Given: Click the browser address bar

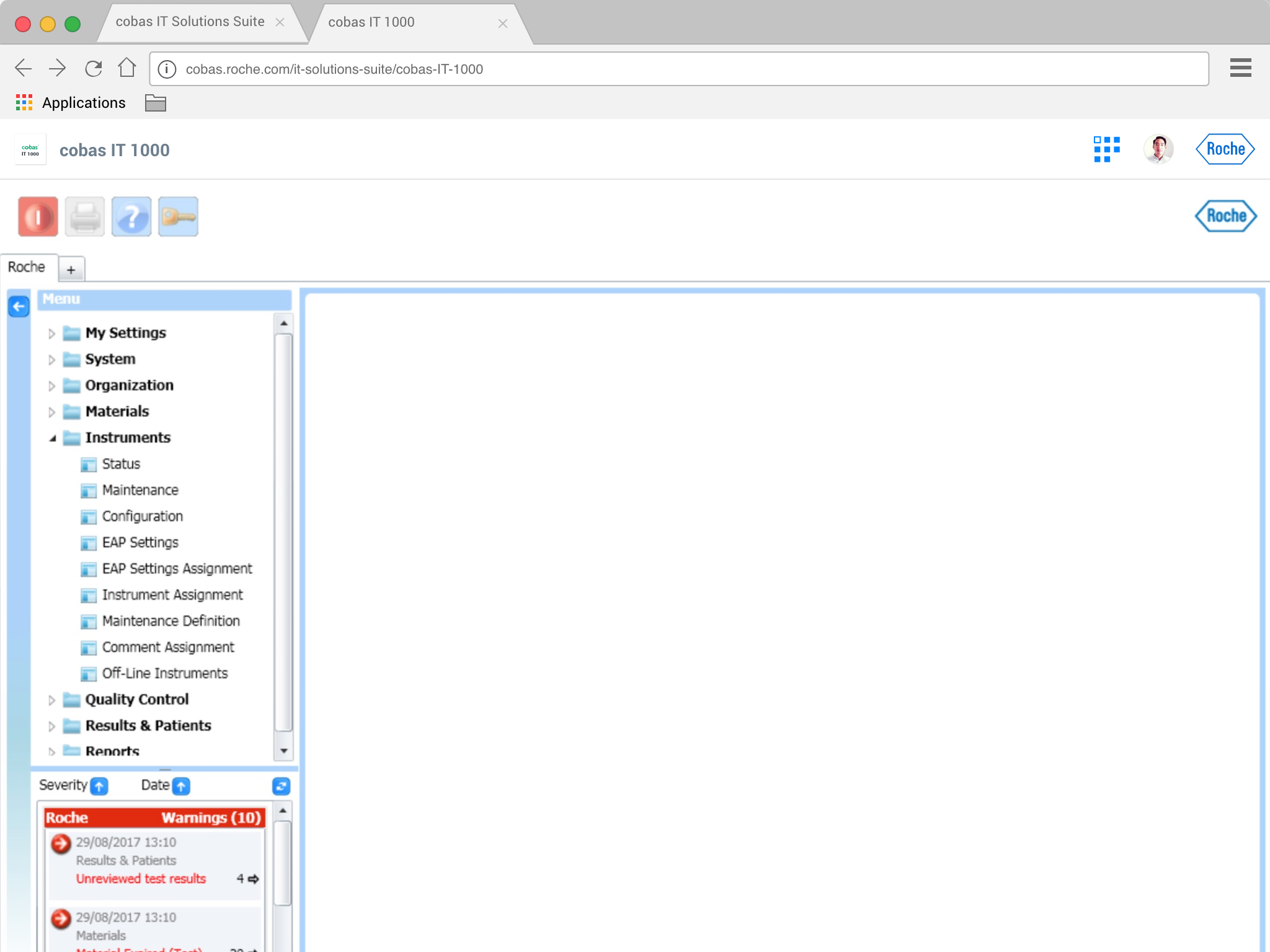Looking at the screenshot, I should click(x=678, y=69).
